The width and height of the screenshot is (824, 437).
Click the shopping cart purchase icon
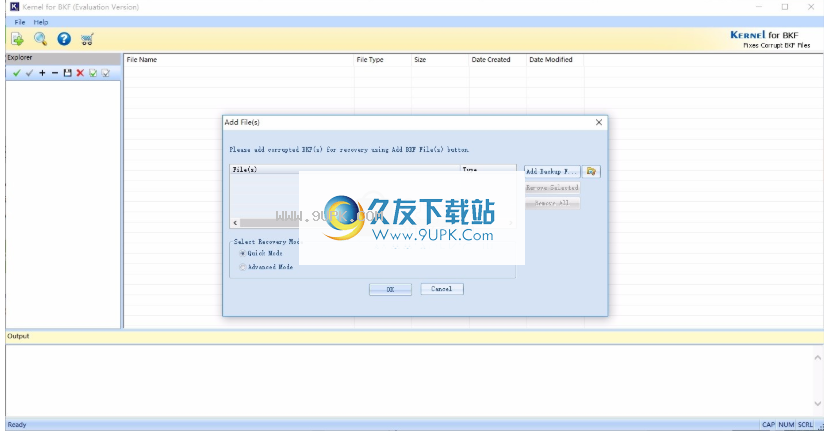tap(87, 39)
